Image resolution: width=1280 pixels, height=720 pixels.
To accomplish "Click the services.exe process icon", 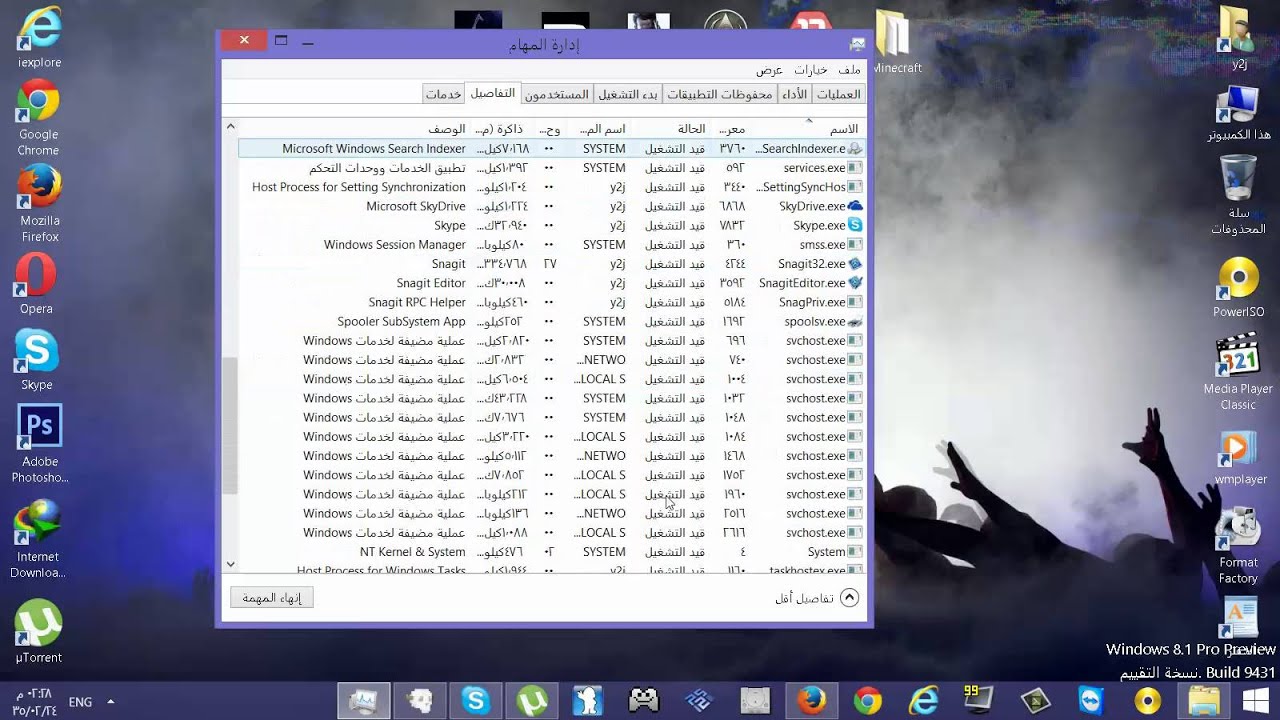I will (855, 168).
